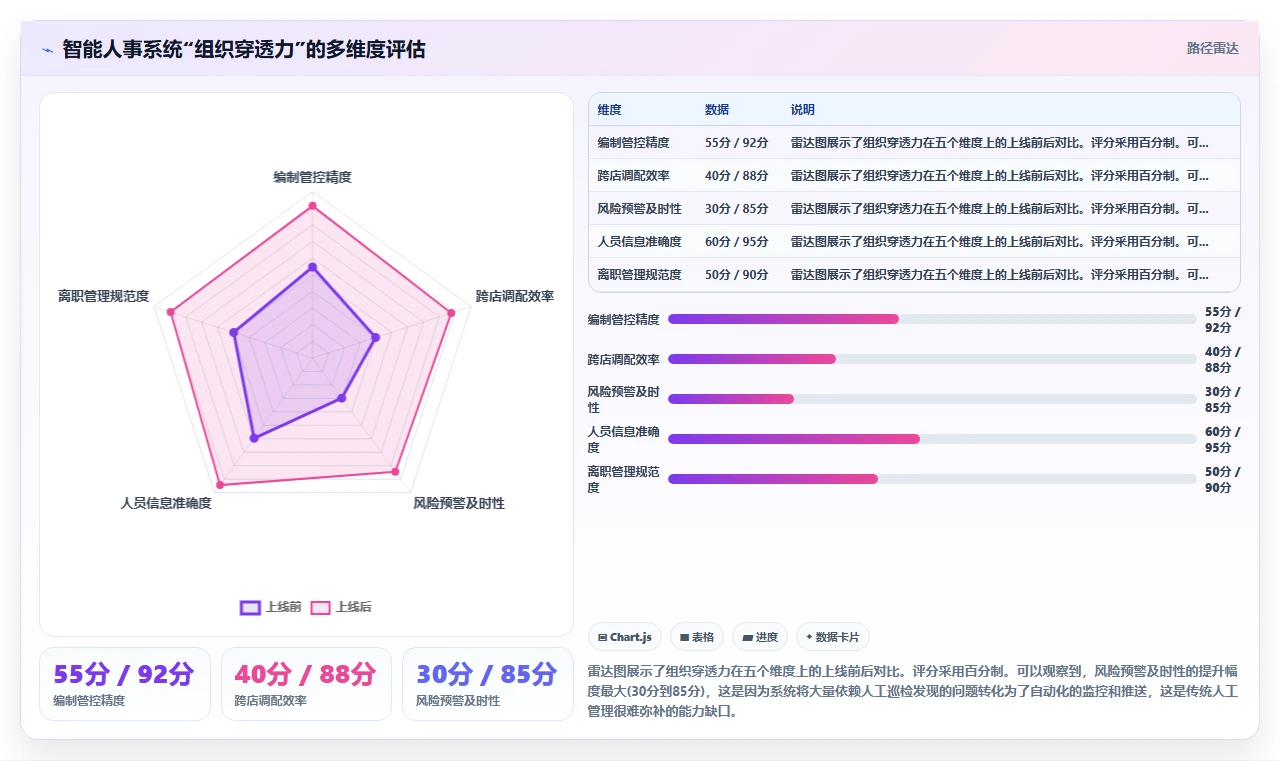
Task: Click the 编制管控精度 progress bar
Action: point(932,319)
